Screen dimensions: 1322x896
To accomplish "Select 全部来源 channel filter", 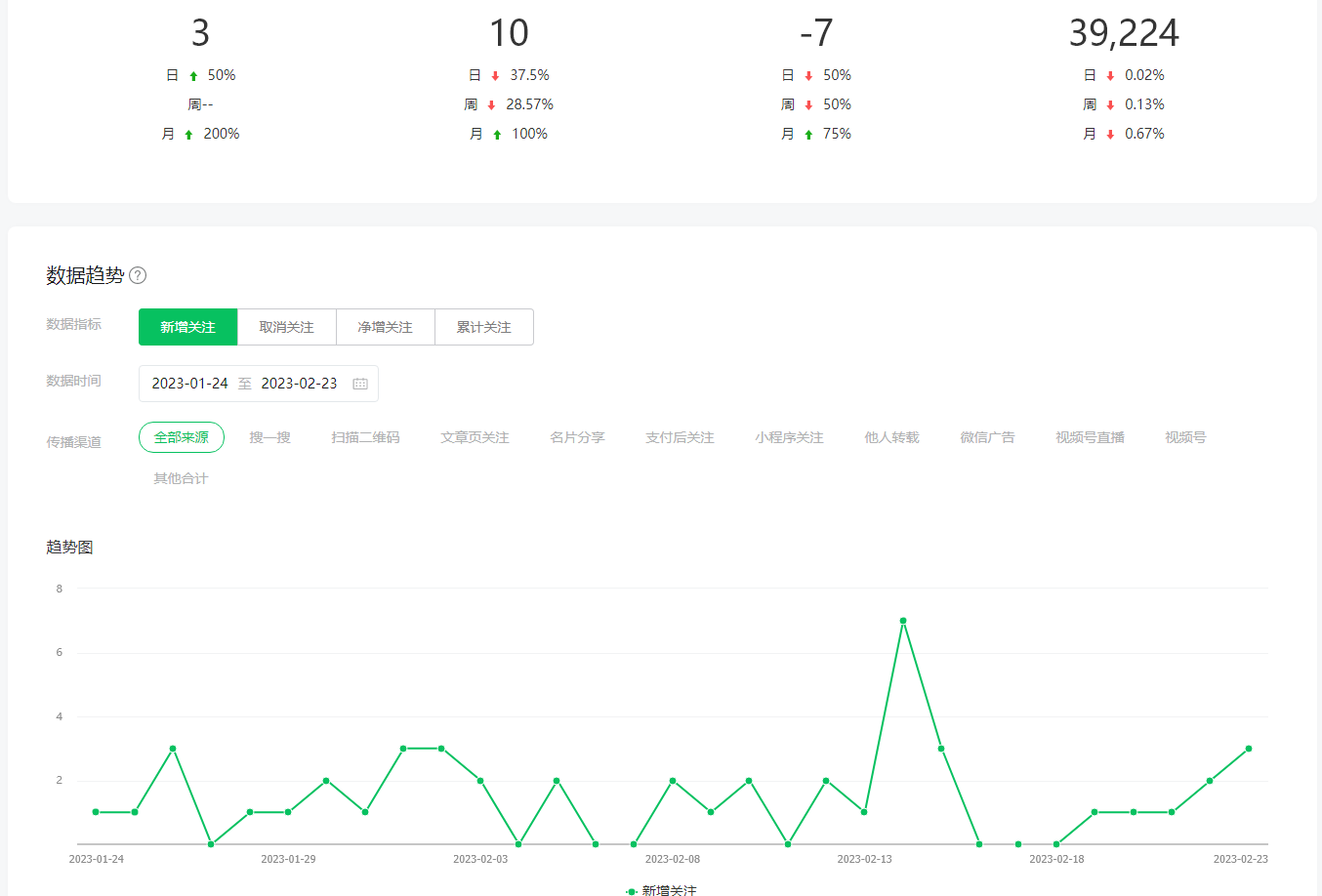I will coord(182,437).
